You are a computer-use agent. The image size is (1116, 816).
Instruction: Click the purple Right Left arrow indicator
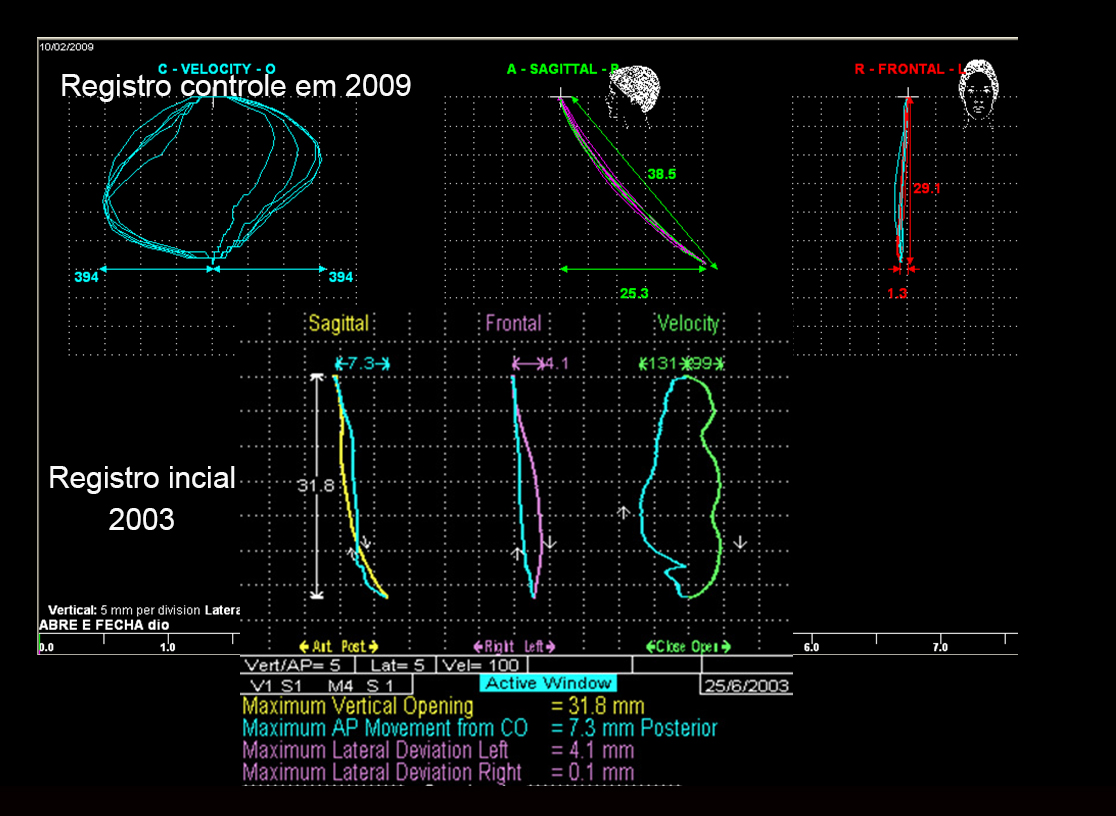[x=513, y=647]
